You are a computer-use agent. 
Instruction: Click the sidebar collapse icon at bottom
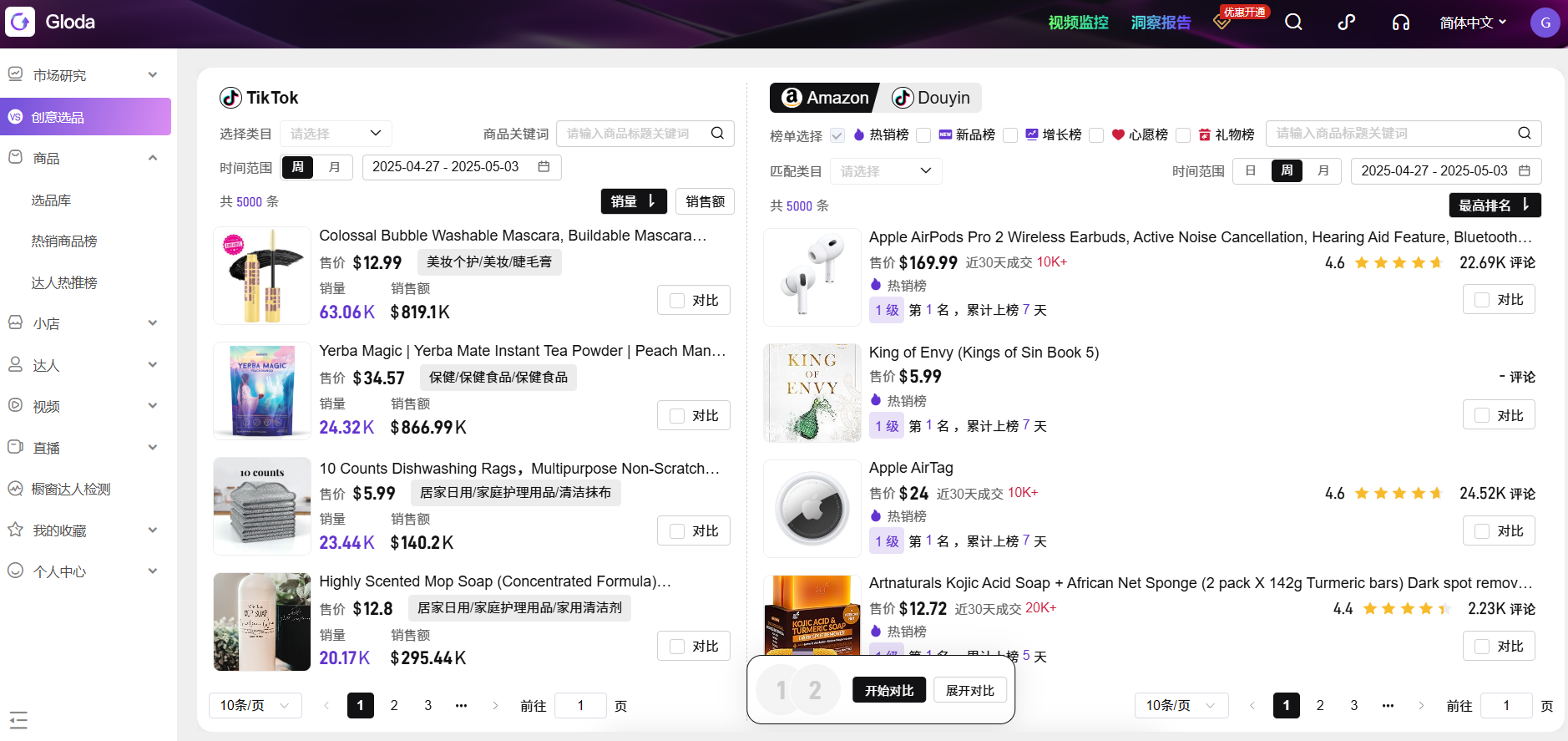[x=18, y=719]
